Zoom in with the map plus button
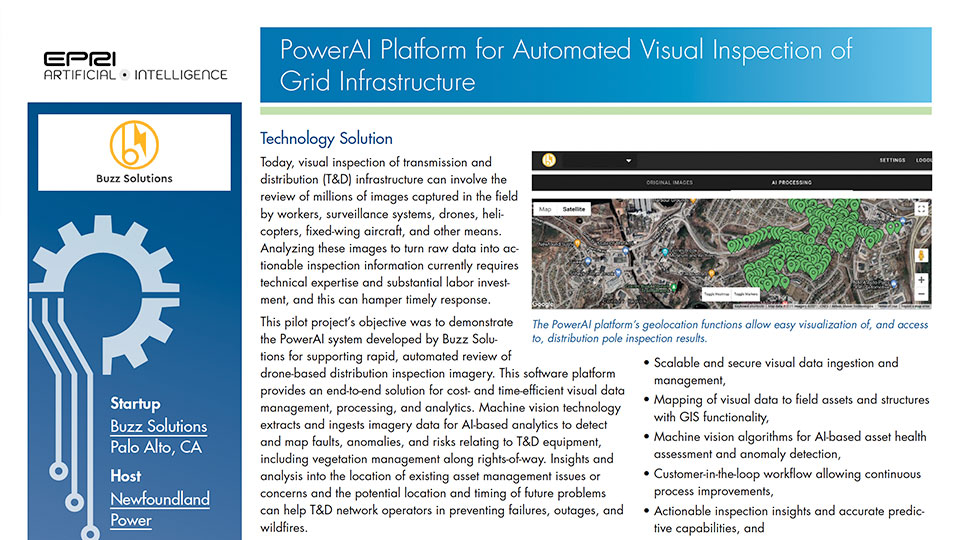960x540 pixels. (x=921, y=280)
